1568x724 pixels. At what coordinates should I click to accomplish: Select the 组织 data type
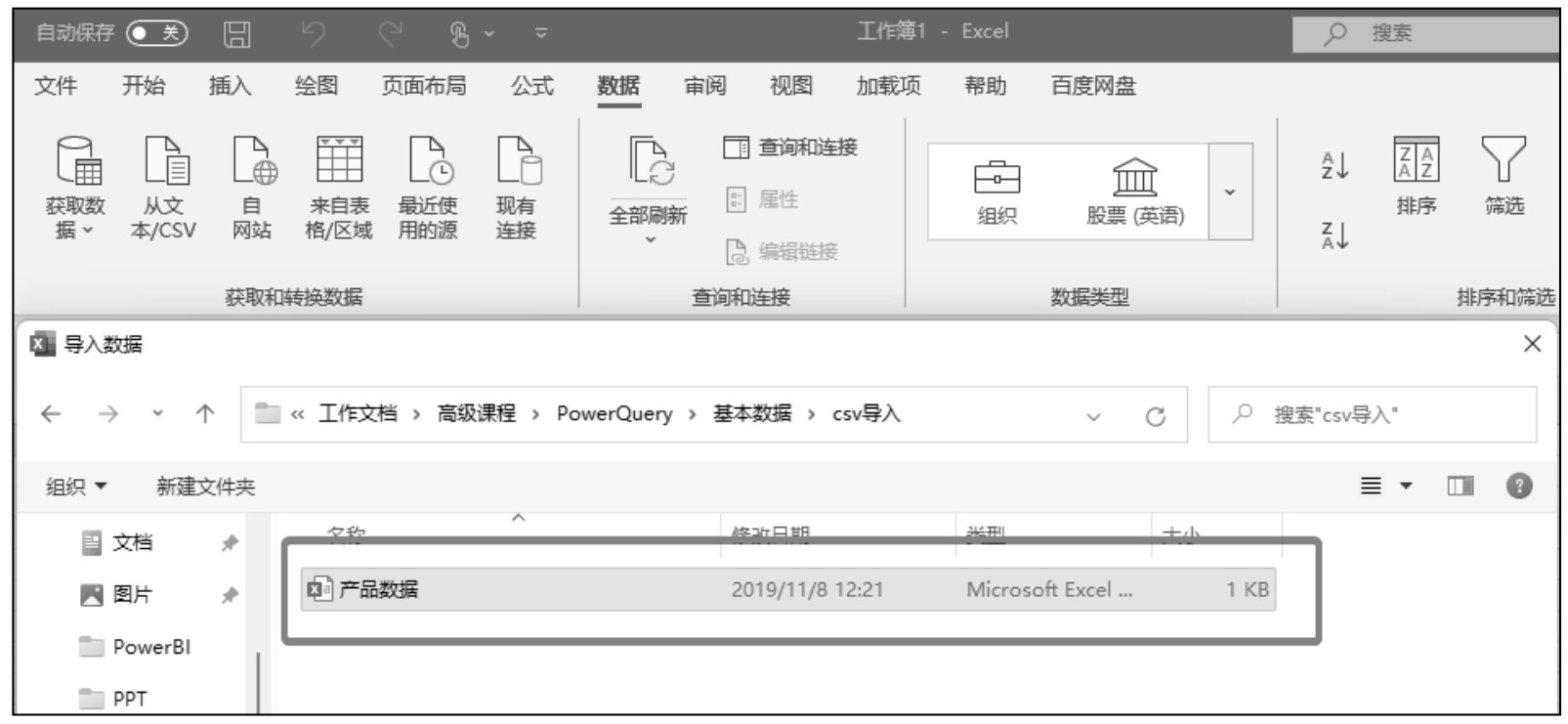[x=996, y=192]
